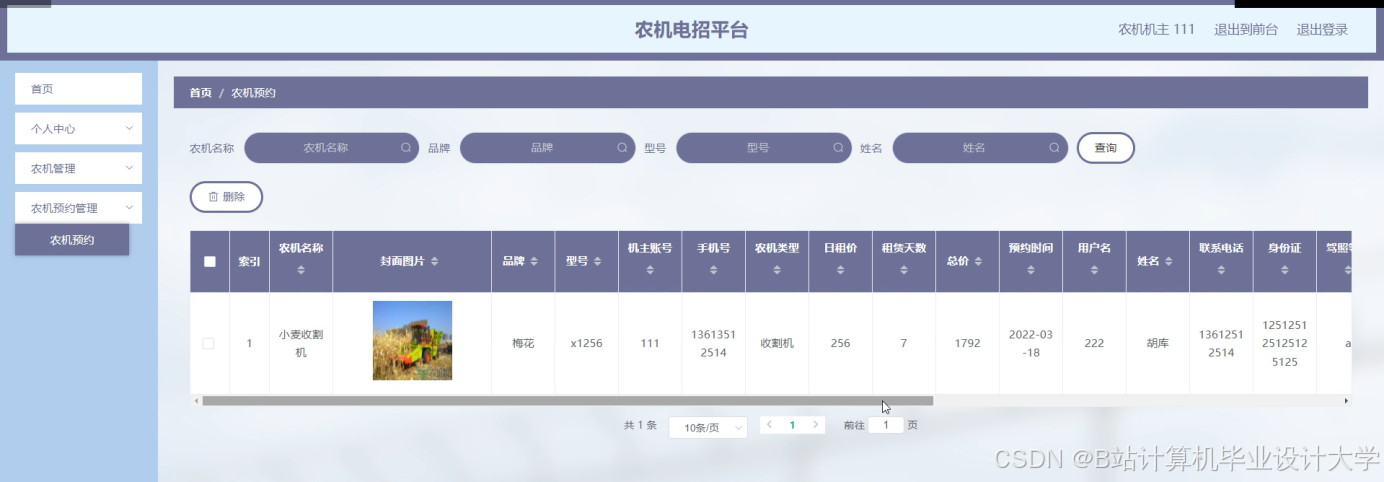The width and height of the screenshot is (1384, 482).
Task: Click search icon in 姓名 field
Action: [1054, 147]
